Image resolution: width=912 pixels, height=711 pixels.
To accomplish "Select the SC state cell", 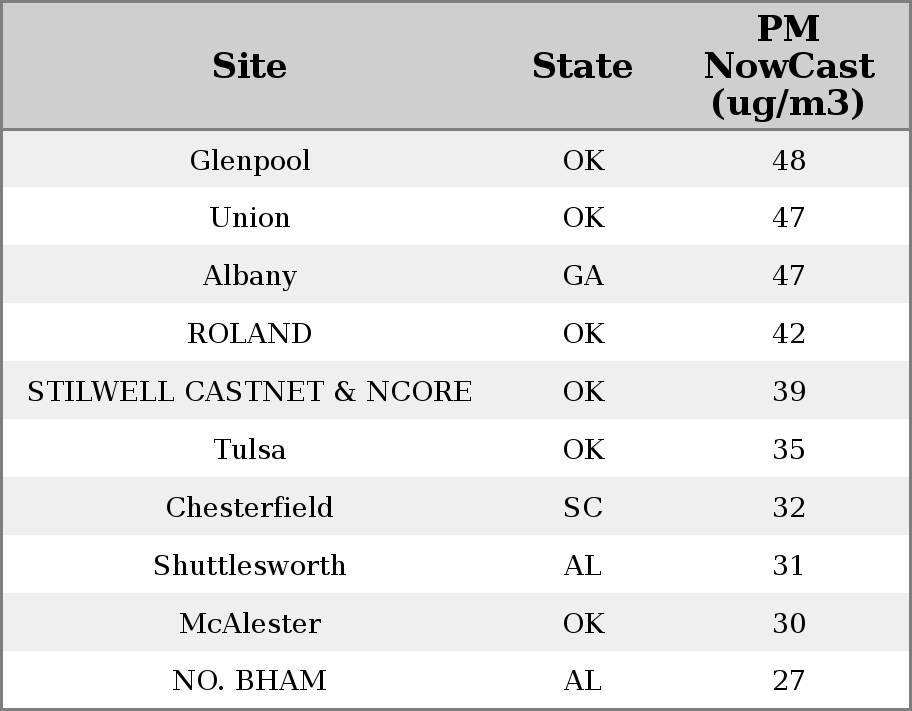I will click(583, 508).
